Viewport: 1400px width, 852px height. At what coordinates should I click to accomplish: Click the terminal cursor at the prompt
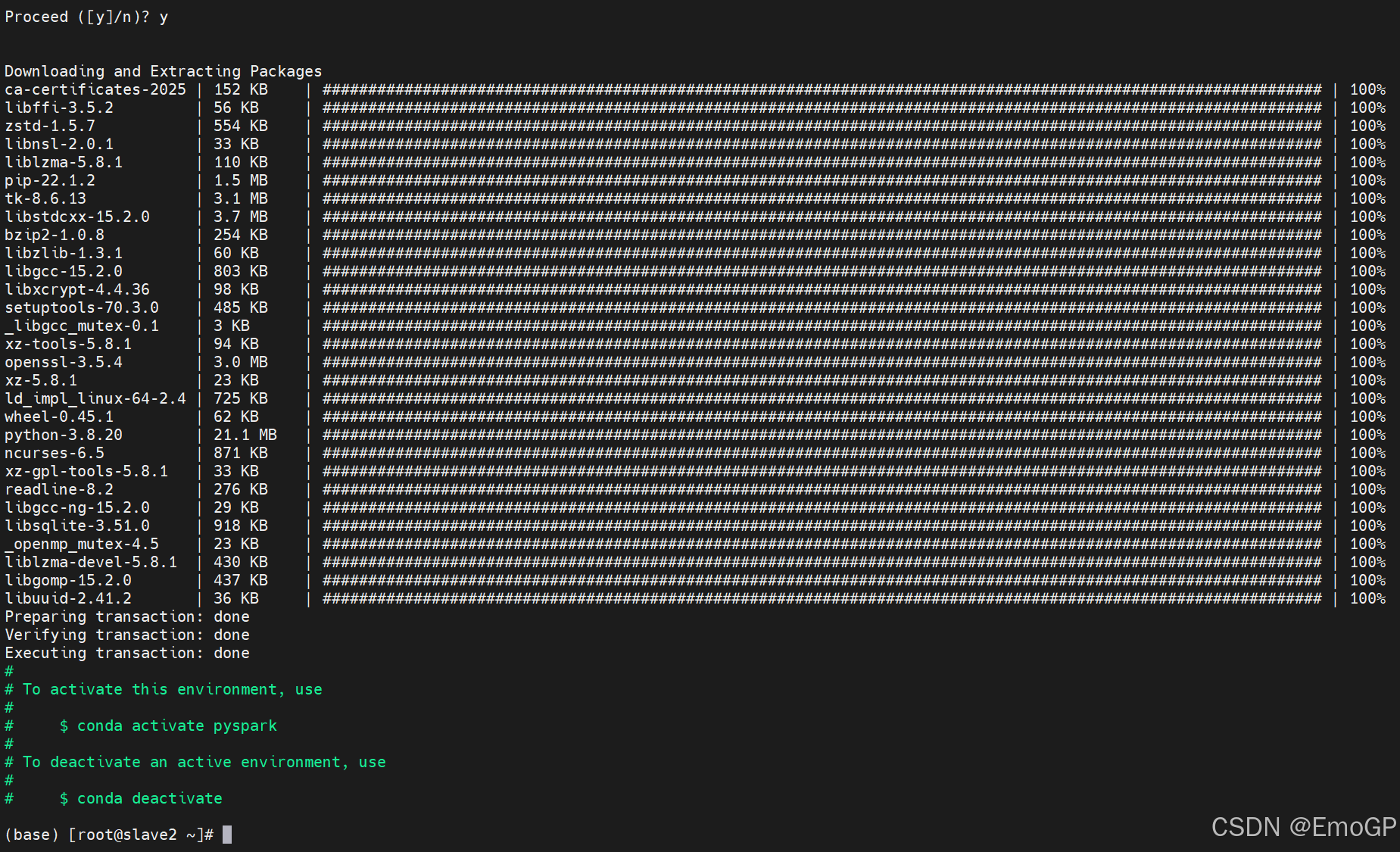(x=227, y=835)
